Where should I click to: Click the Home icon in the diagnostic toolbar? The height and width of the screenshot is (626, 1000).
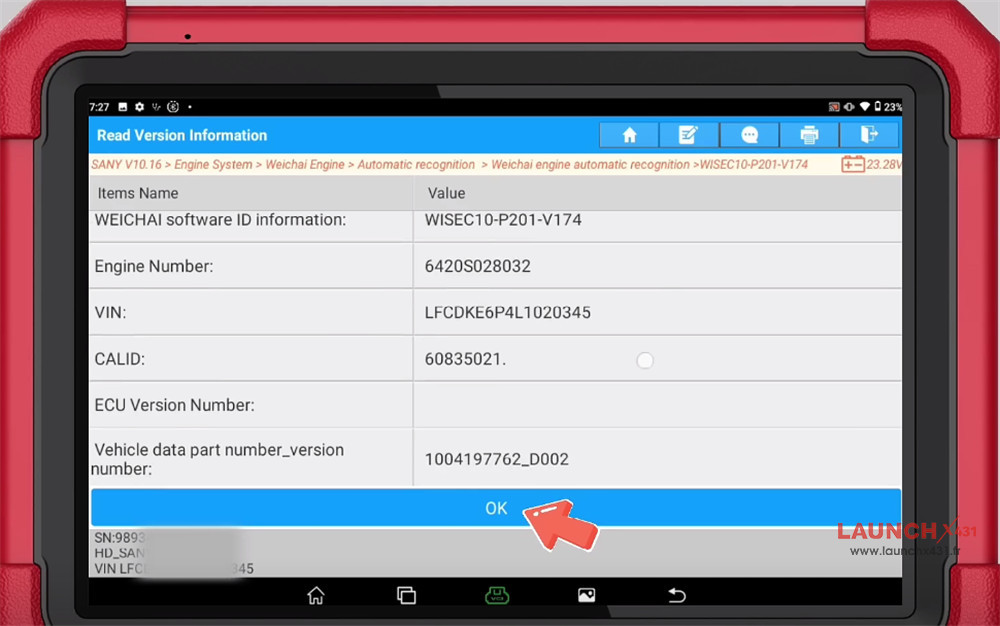click(629, 134)
